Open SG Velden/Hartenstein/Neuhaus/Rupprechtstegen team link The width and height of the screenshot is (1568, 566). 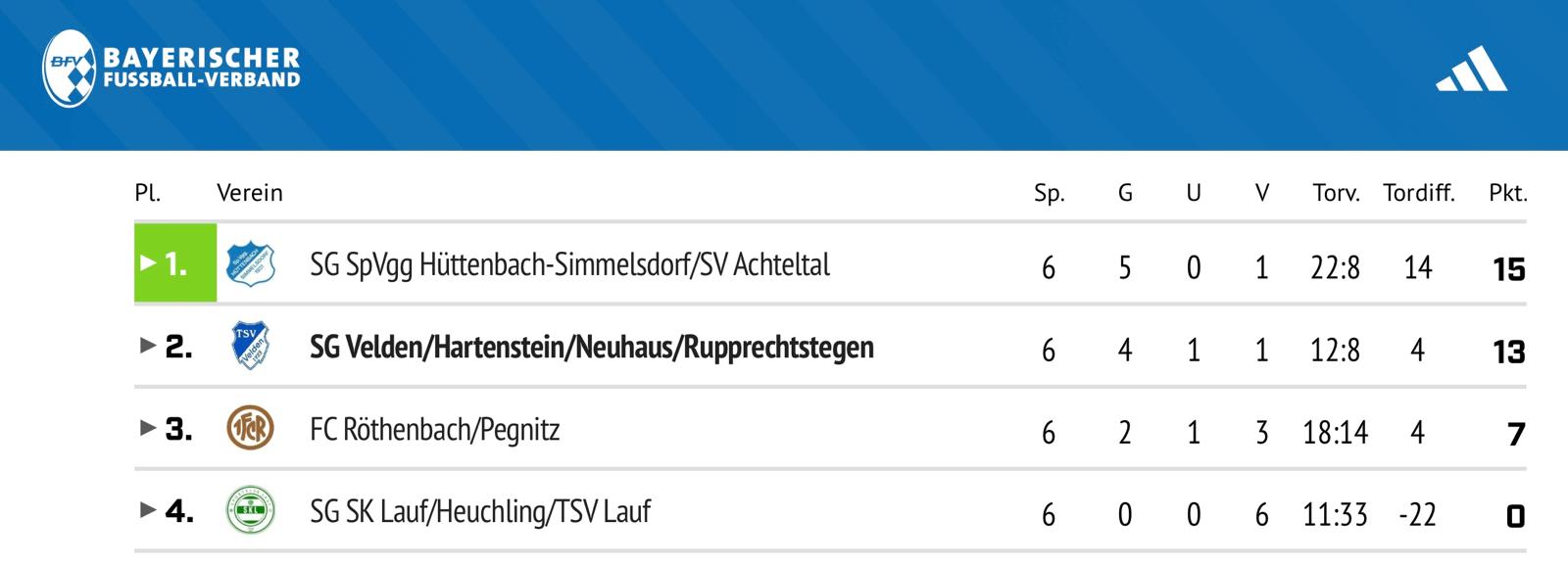(x=592, y=347)
